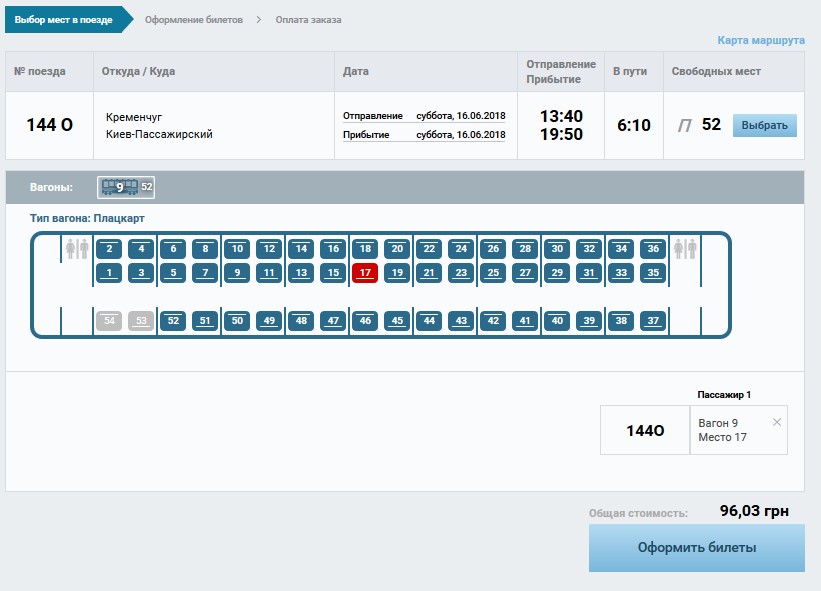The image size is (821, 591).
Task: Go to Выбор мест в поезде step
Action: coord(63,20)
